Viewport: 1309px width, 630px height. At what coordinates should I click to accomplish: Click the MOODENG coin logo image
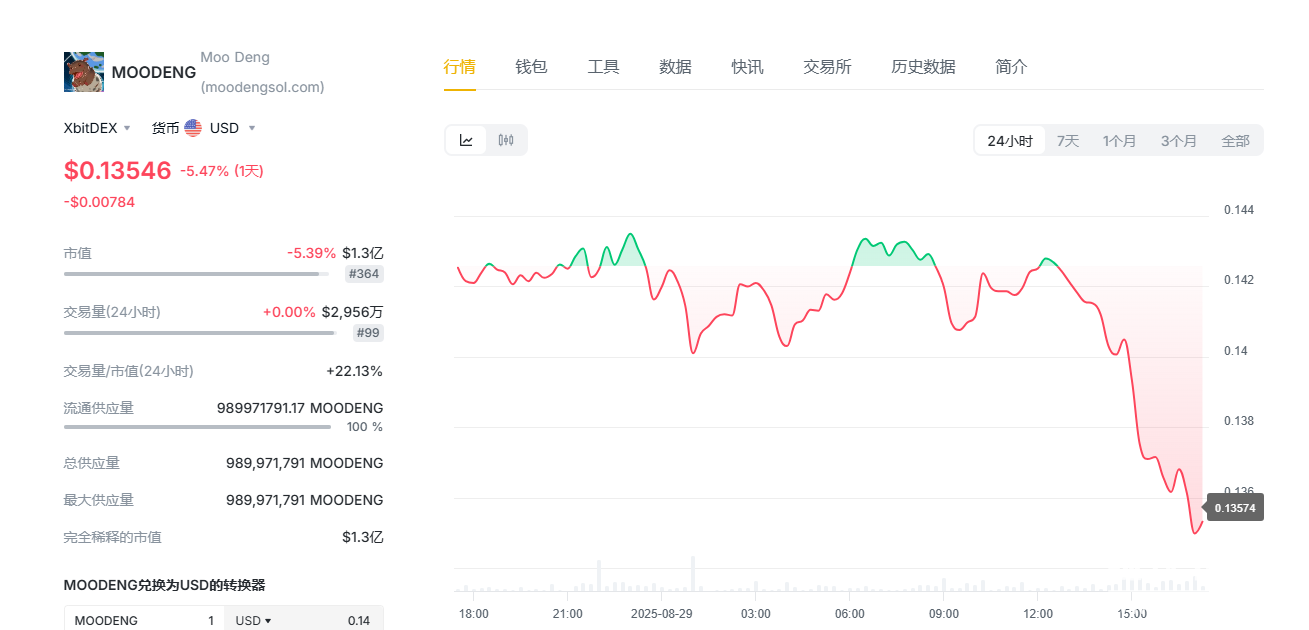84,72
